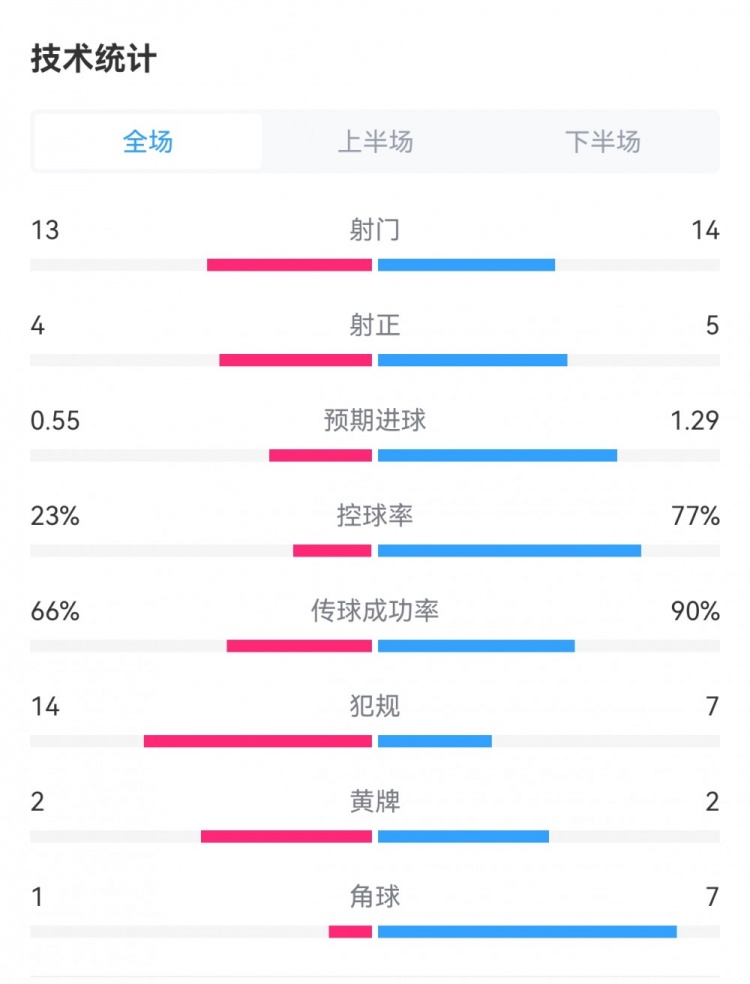Tap the blue 角球 bar
The image size is (750, 984).
(x=527, y=932)
